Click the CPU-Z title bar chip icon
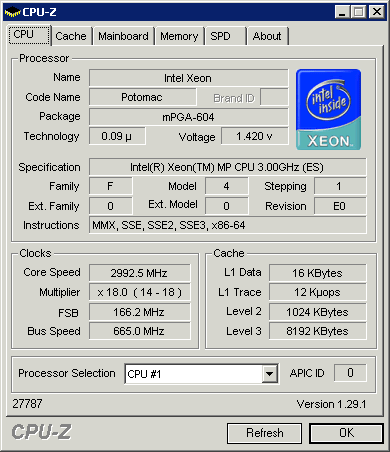390x452 pixels. pos(13,12)
